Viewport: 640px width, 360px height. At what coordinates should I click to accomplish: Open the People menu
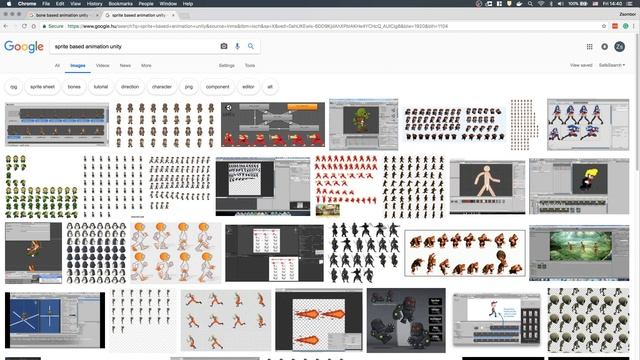point(146,4)
